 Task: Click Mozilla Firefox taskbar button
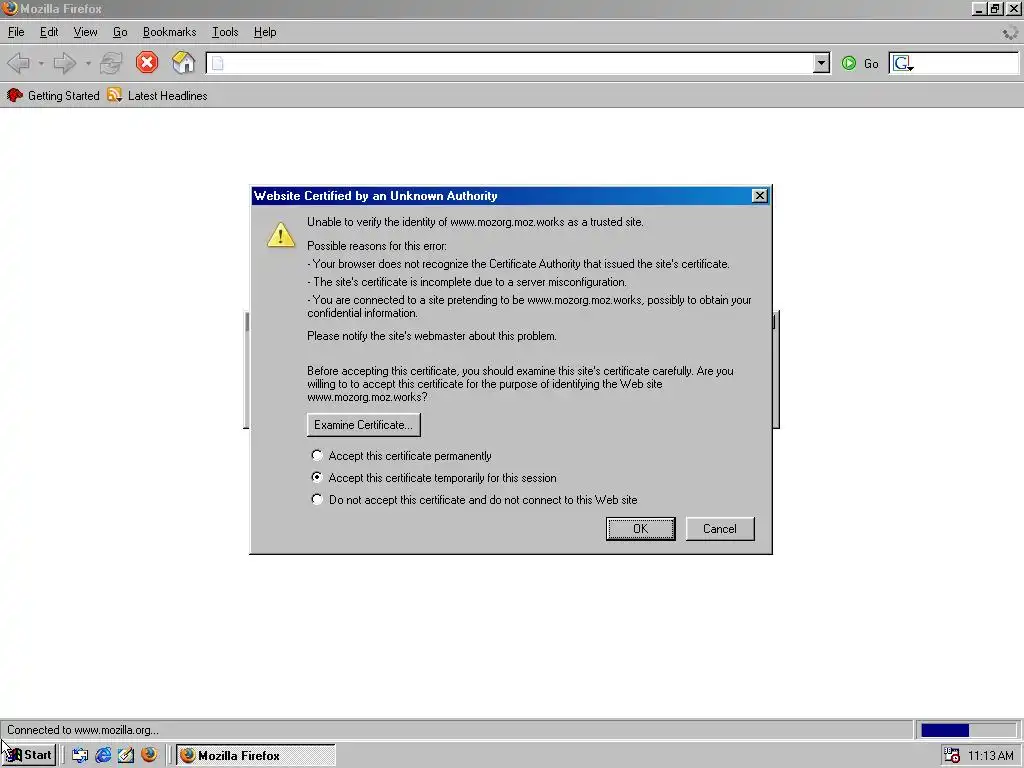click(255, 755)
